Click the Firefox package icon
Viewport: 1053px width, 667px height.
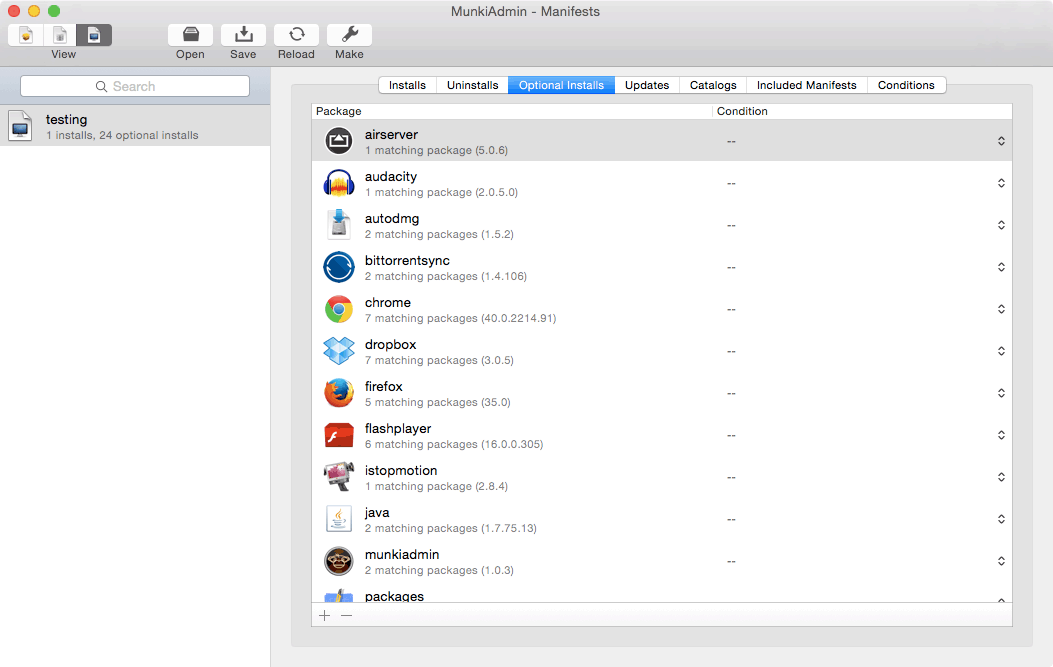[x=339, y=394]
